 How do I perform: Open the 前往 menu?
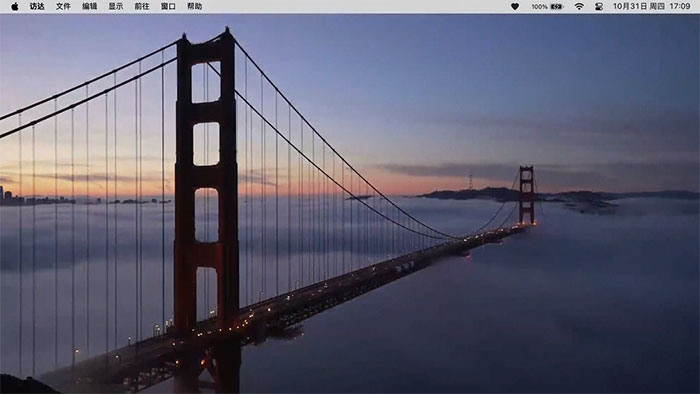pos(142,6)
